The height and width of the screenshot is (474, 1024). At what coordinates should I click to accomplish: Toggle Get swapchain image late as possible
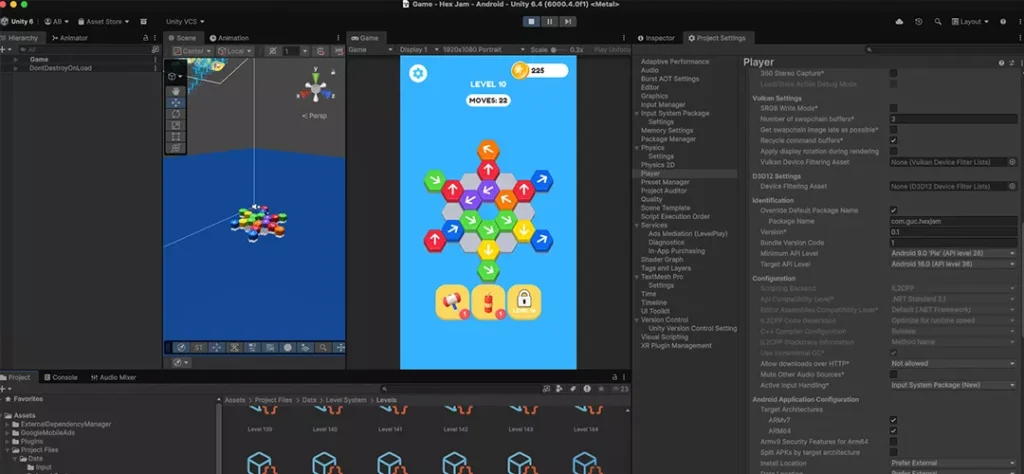[893, 129]
